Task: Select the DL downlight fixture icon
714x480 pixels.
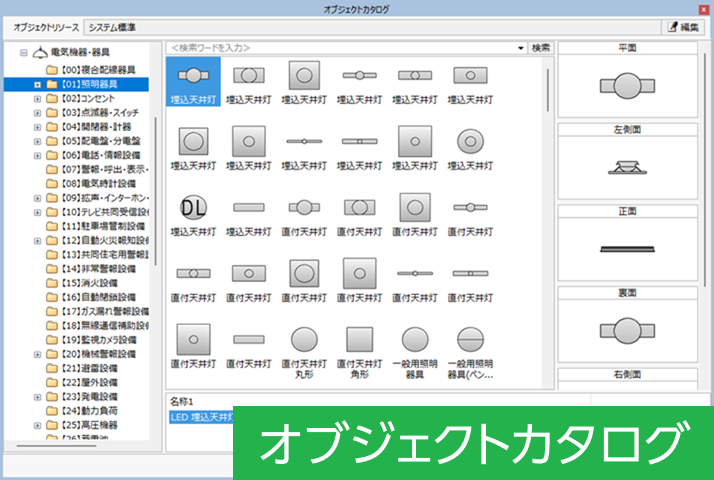Action: [194, 207]
